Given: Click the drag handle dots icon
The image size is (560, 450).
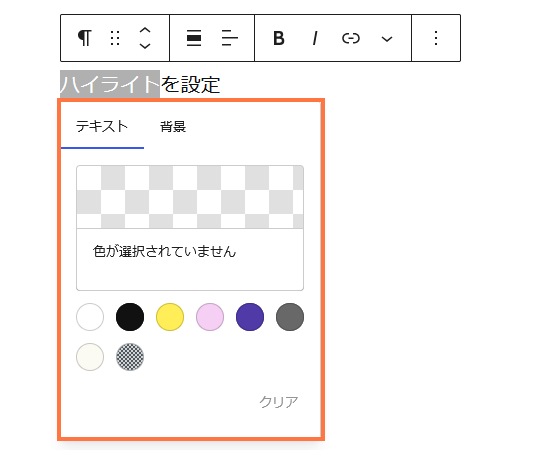Looking at the screenshot, I should click(x=115, y=38).
